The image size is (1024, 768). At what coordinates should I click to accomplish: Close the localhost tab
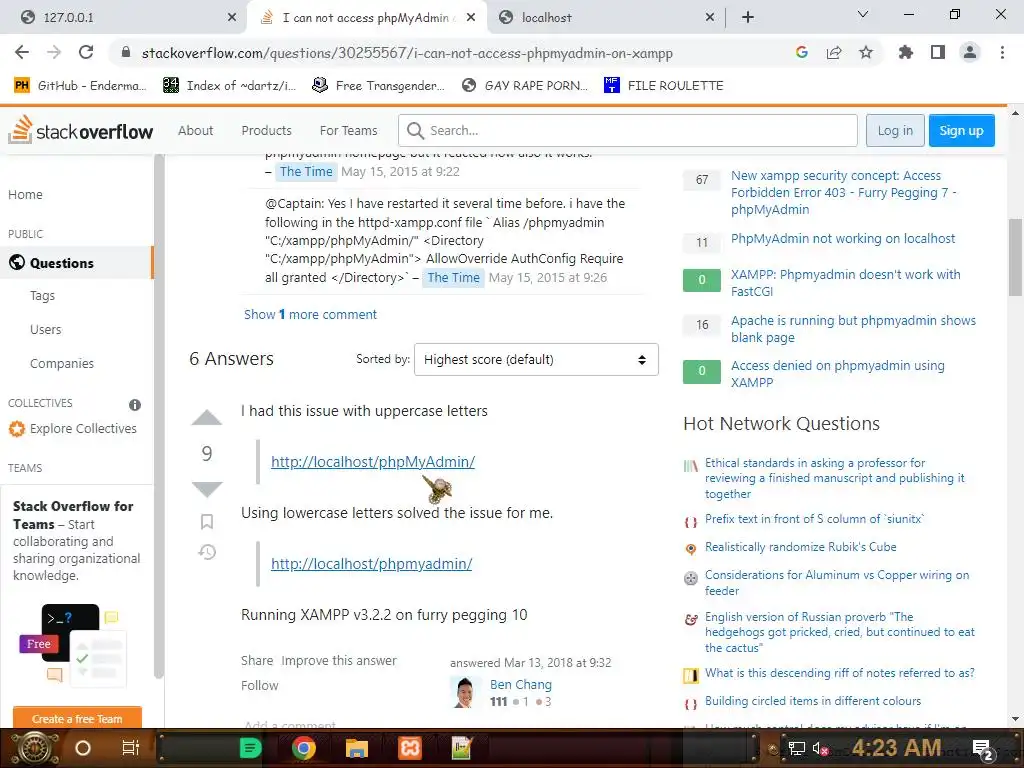point(710,18)
